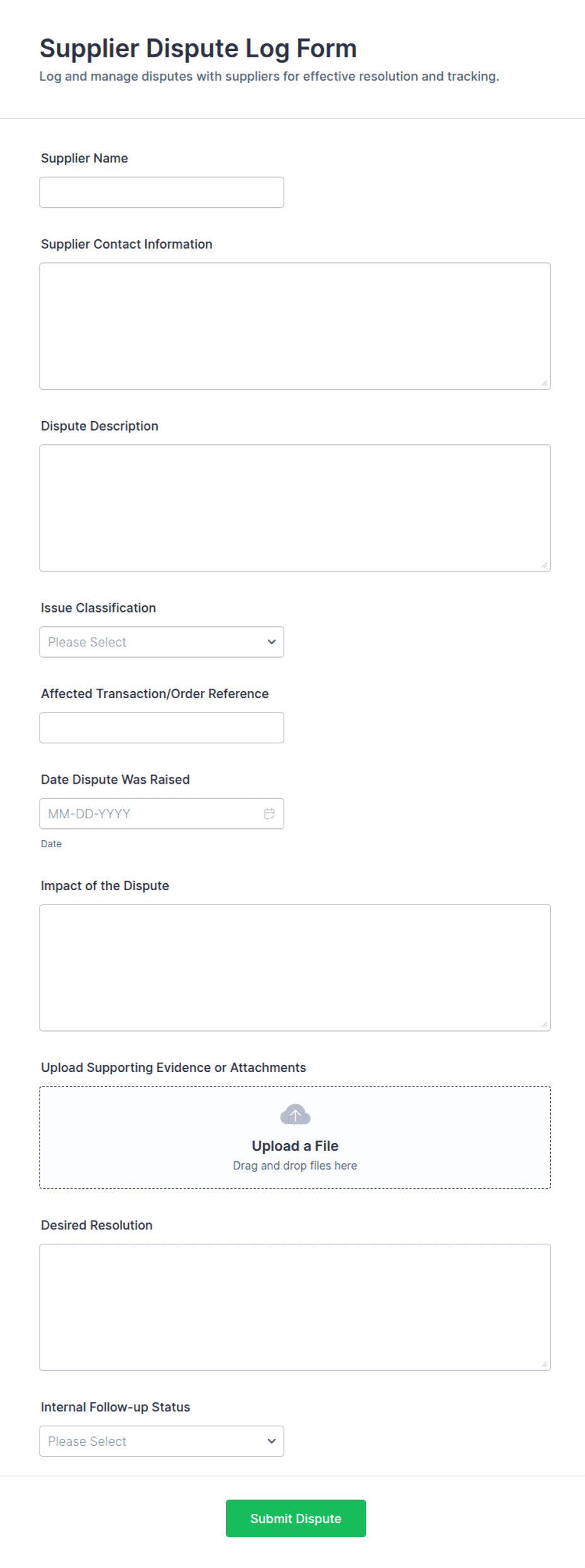Image resolution: width=585 pixels, height=1568 pixels.
Task: Click the chevron on Internal Follow-up Status dropdown
Action: (x=272, y=1441)
